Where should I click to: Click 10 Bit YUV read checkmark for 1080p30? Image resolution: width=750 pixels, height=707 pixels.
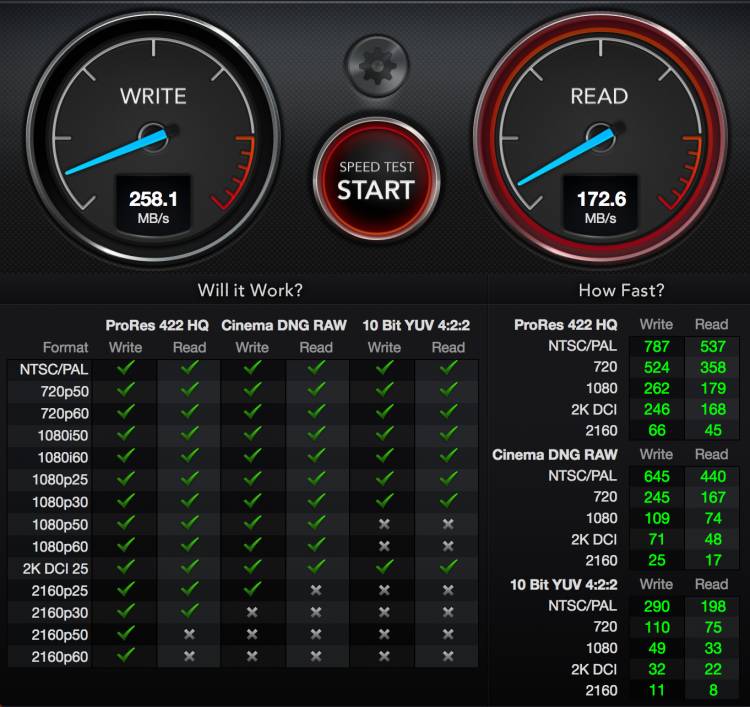[449, 500]
